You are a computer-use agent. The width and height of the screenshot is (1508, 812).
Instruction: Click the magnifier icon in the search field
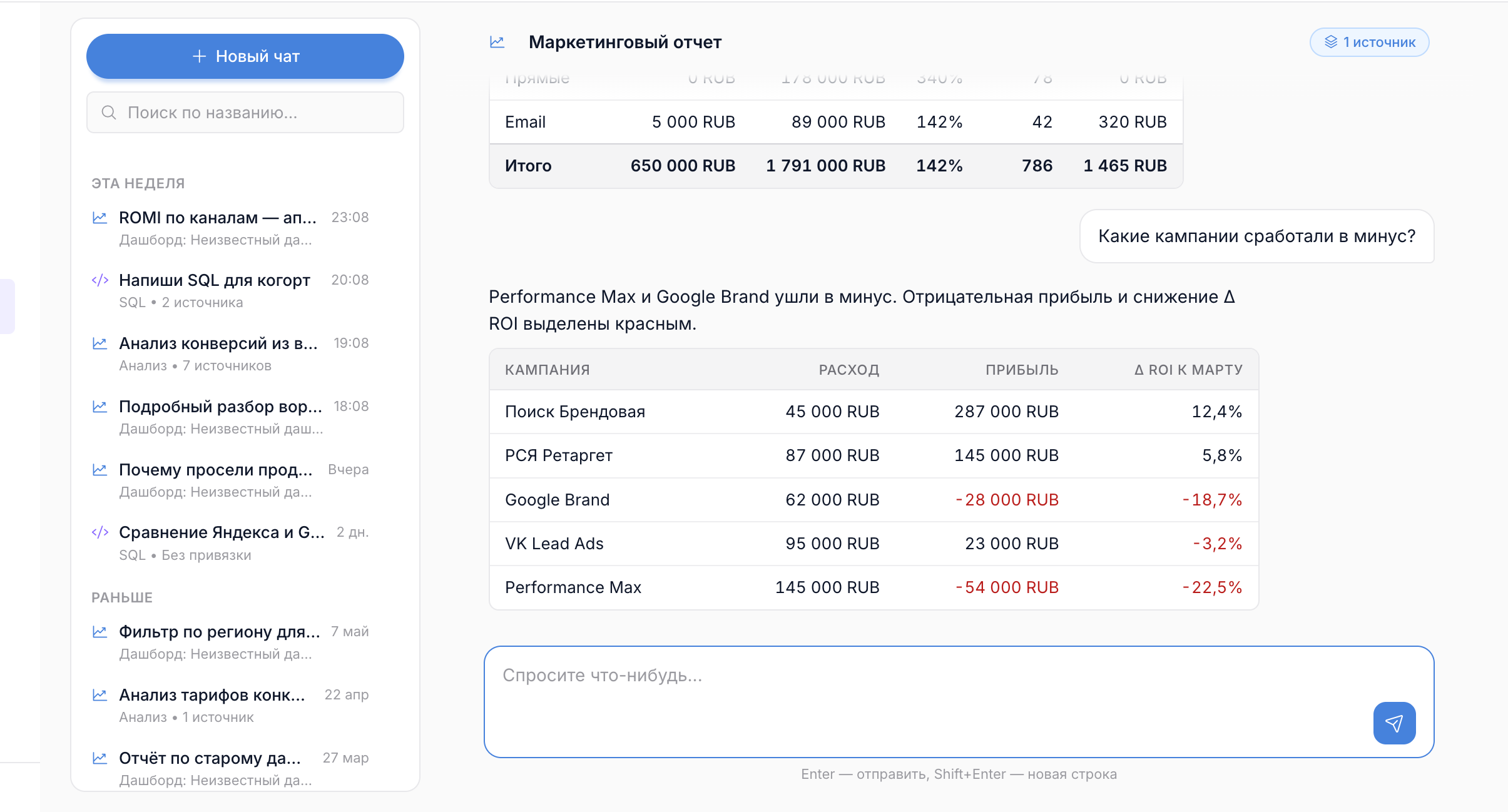click(109, 113)
